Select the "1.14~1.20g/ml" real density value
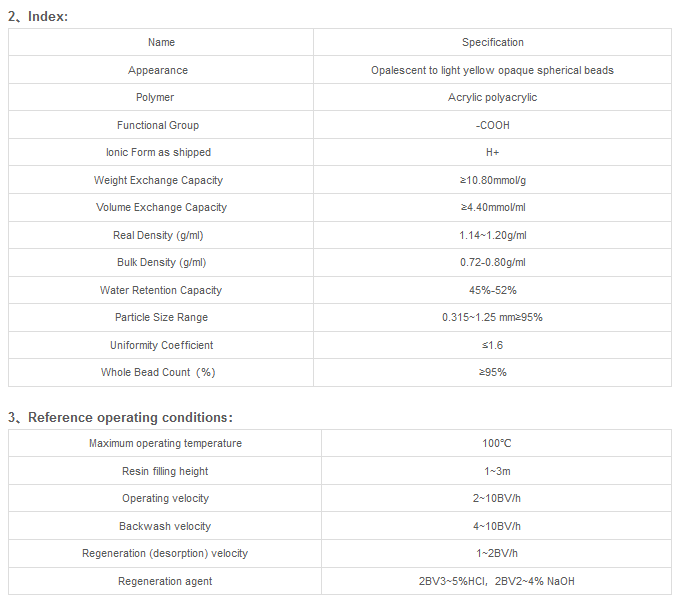 492,235
